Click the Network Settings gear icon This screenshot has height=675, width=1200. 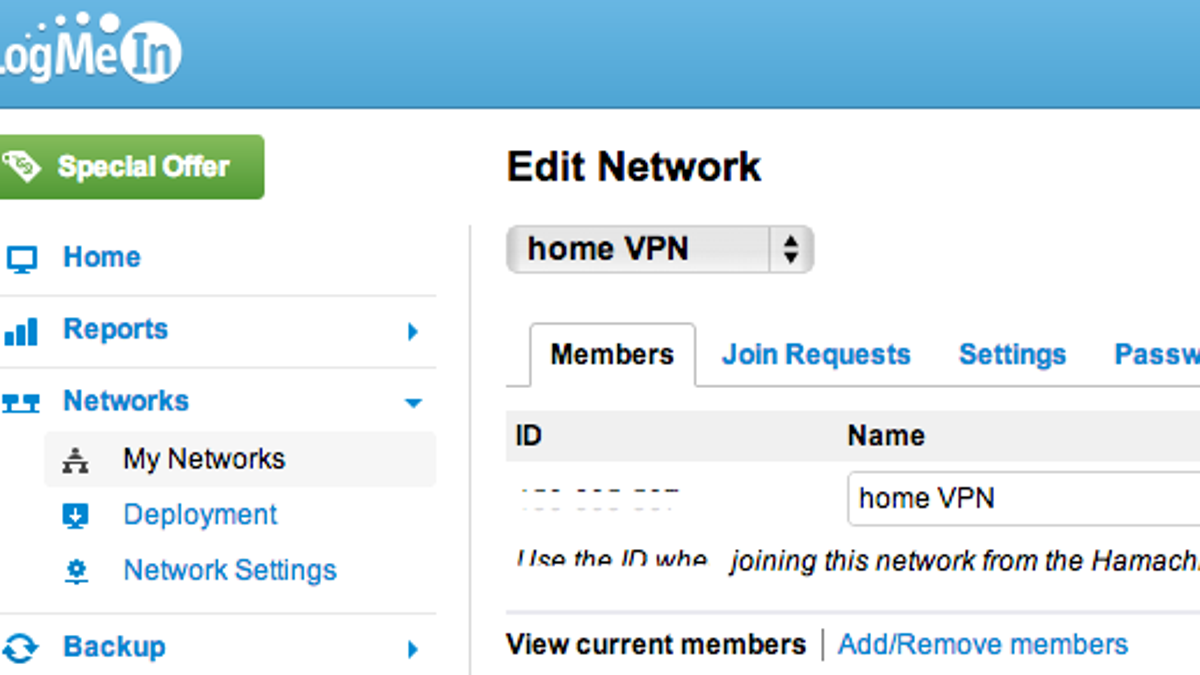pos(75,572)
